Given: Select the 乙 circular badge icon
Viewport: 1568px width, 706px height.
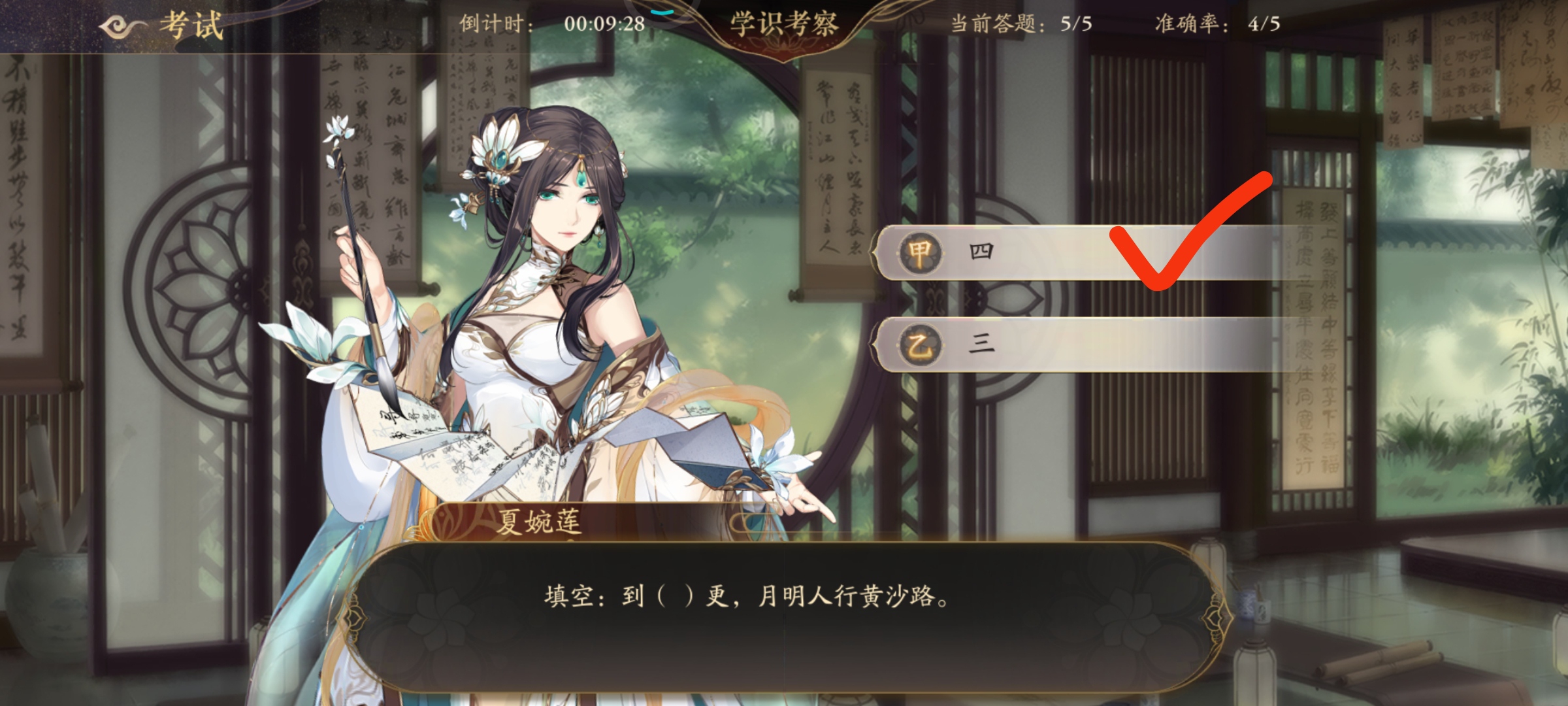Looking at the screenshot, I should 920,345.
